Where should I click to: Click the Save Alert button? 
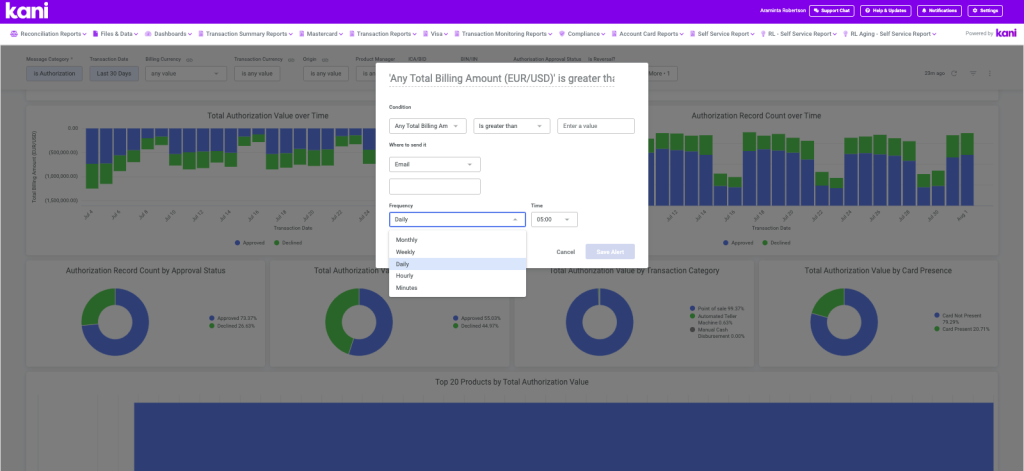(609, 252)
